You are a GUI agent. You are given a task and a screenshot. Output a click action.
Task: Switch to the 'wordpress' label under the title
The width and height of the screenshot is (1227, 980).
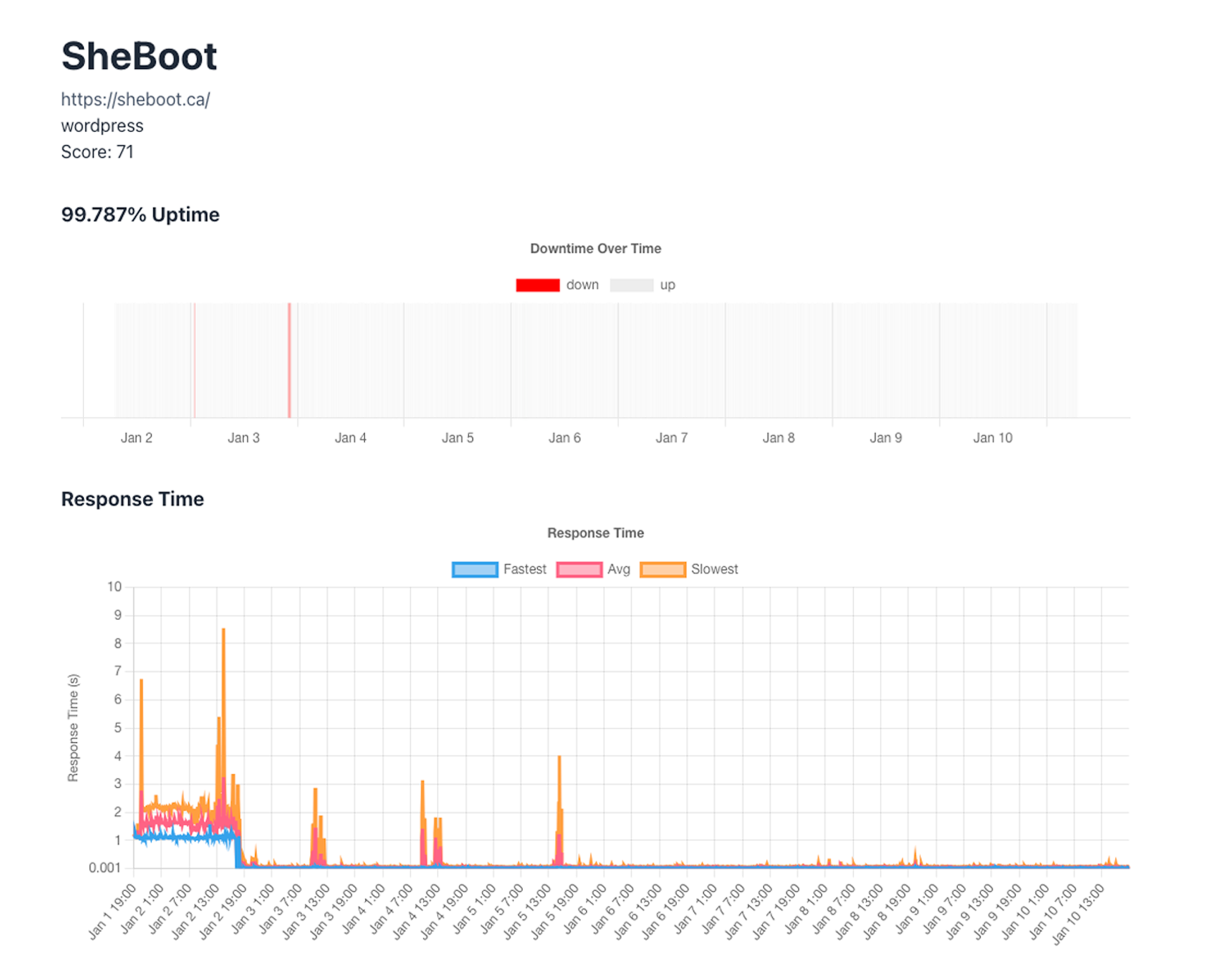pyautogui.click(x=102, y=125)
